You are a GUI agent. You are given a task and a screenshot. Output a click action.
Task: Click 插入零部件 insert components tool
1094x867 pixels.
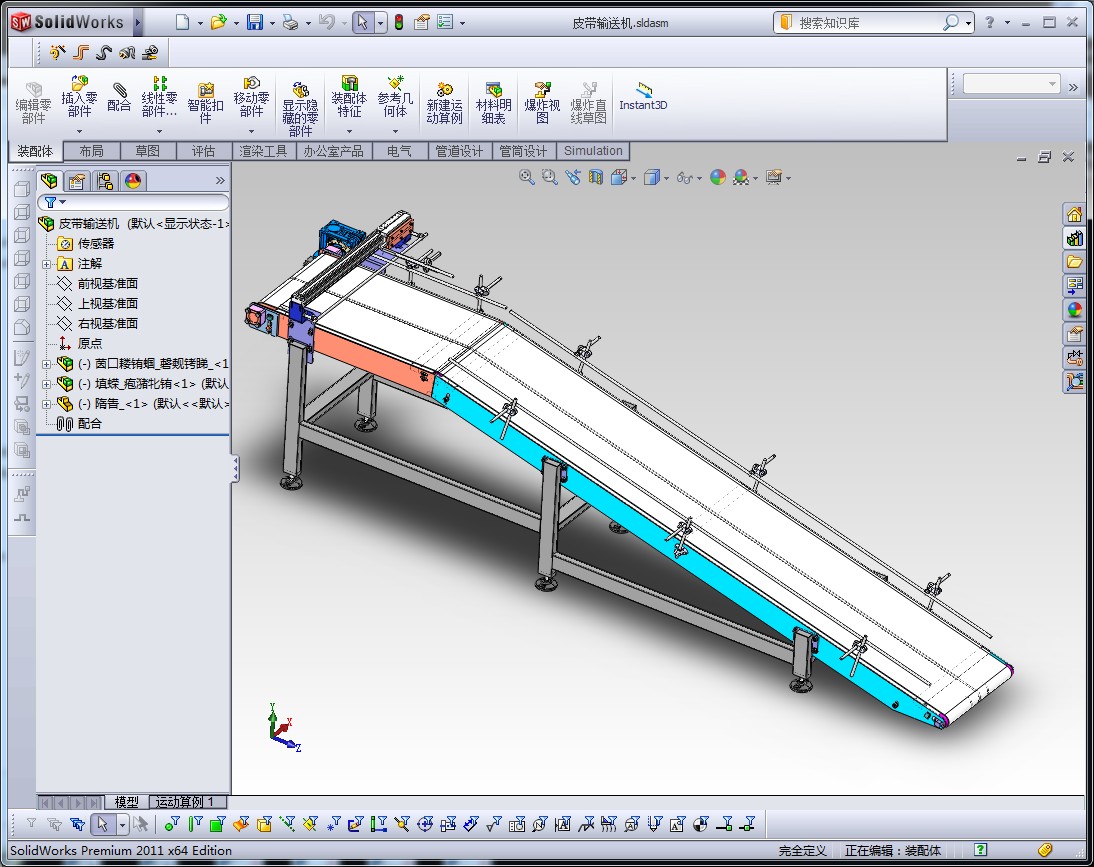pyautogui.click(x=79, y=97)
